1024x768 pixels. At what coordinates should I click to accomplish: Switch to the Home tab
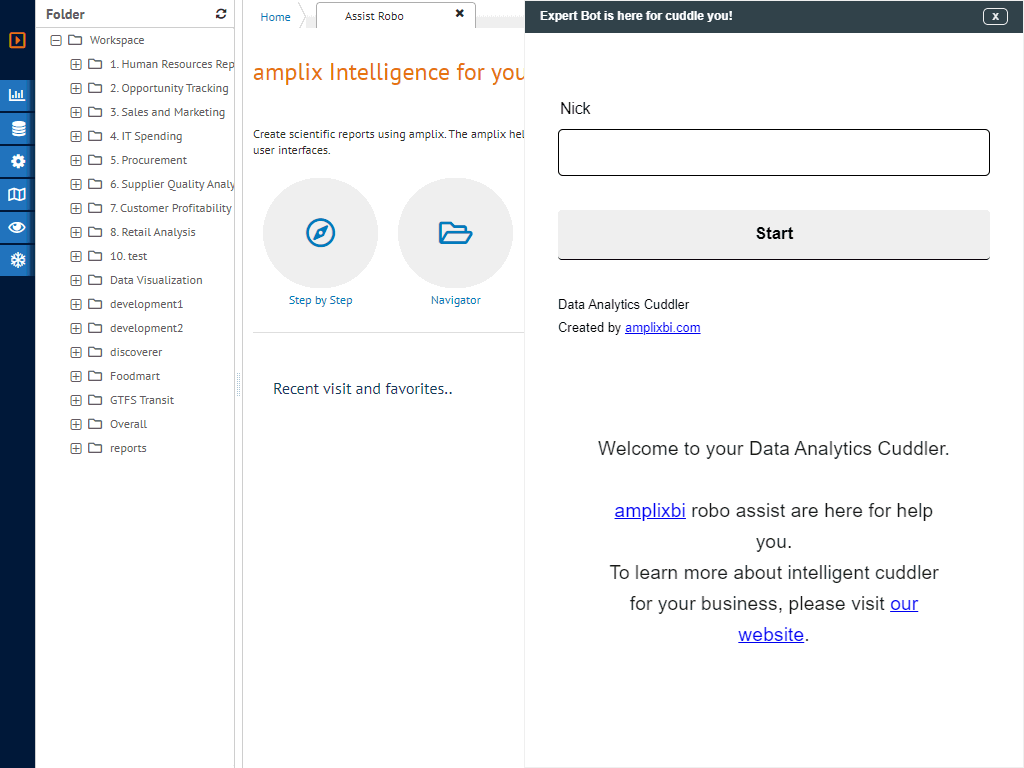click(275, 17)
